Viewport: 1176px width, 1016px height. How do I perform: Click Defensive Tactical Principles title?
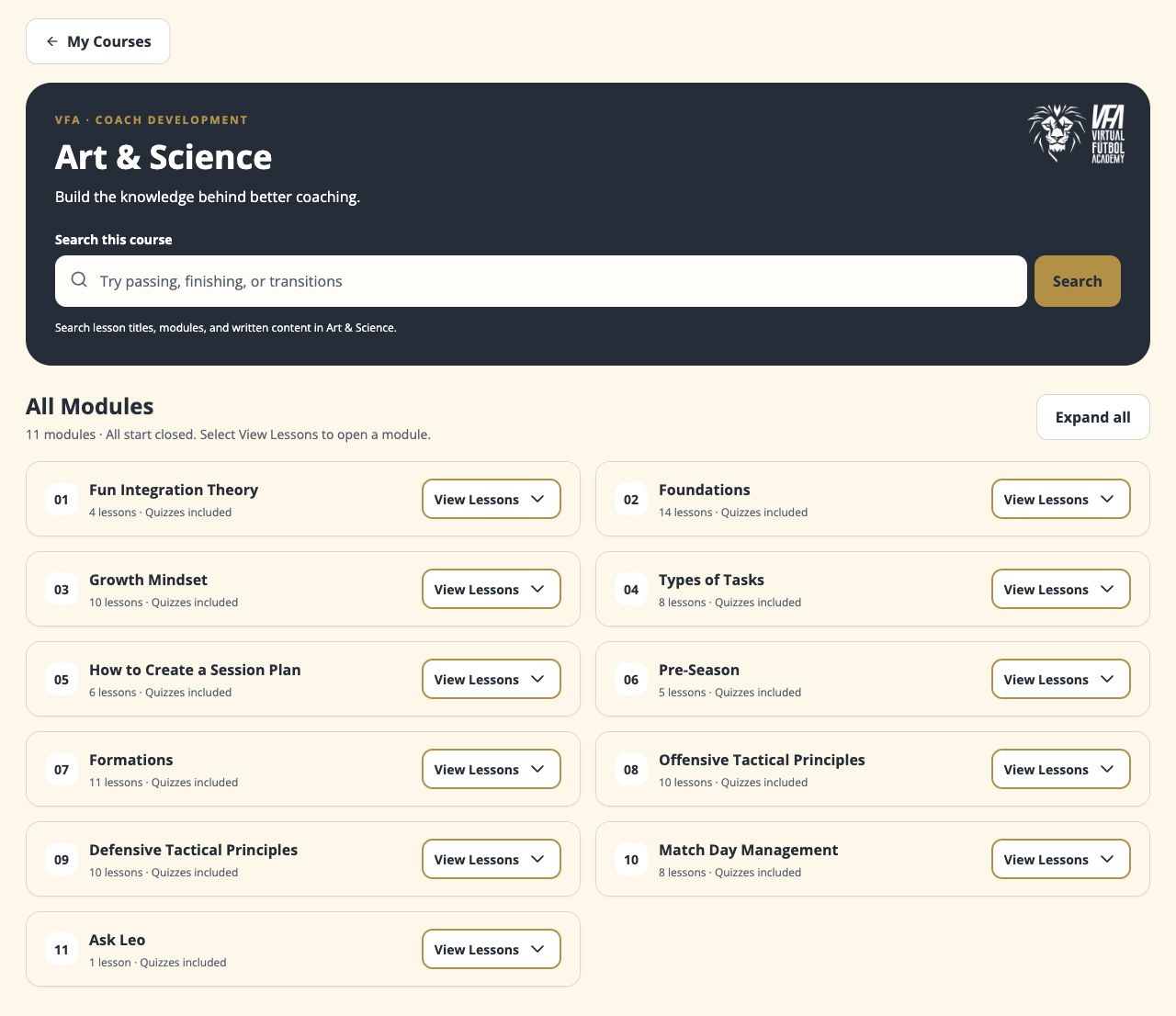(x=194, y=850)
